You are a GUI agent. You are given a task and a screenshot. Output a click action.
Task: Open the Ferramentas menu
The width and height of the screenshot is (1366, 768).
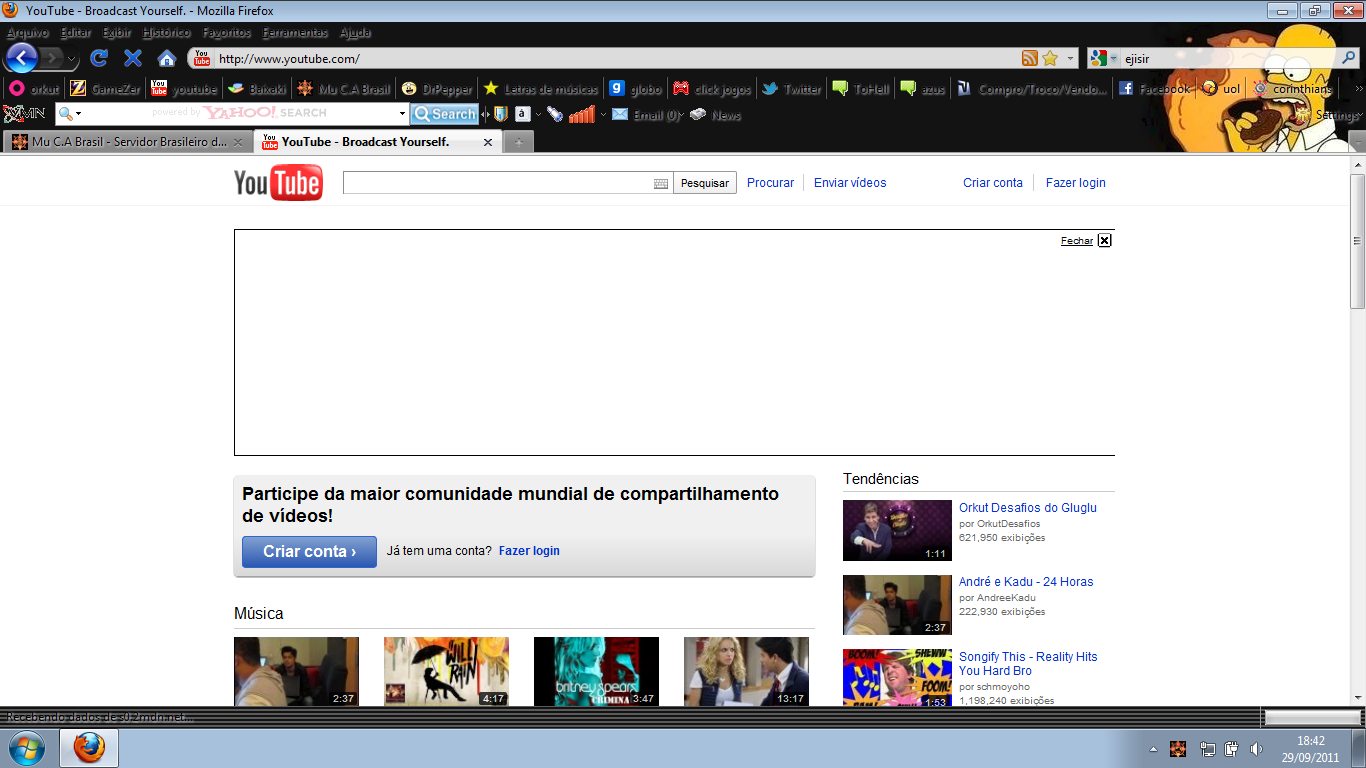tap(295, 33)
